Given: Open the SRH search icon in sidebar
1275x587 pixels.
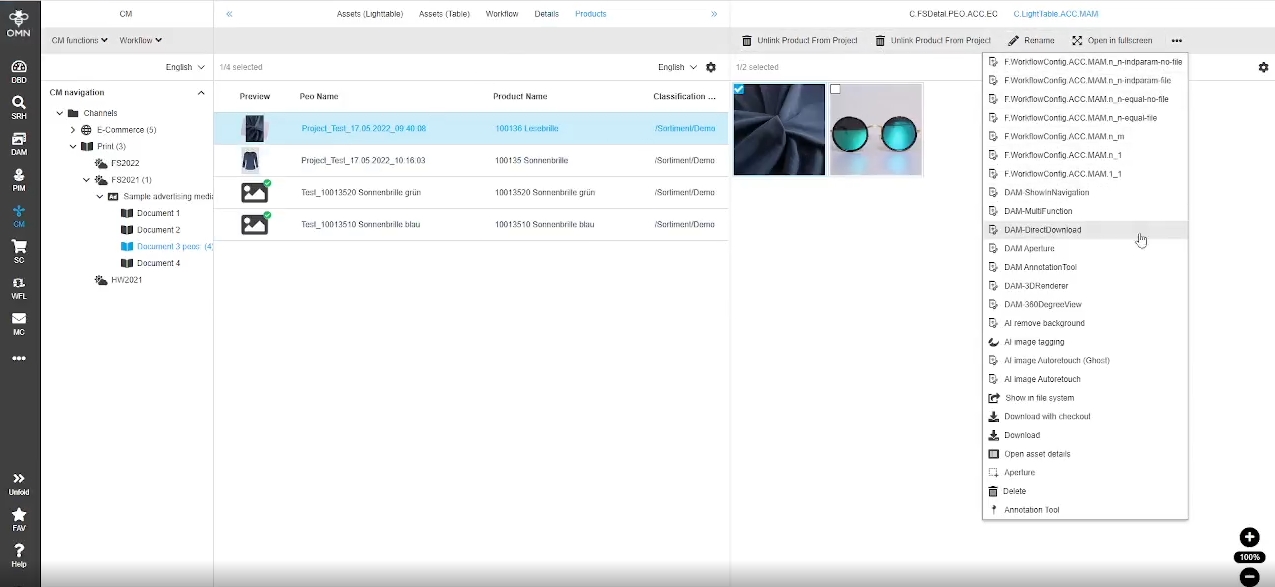Looking at the screenshot, I should click(19, 107).
